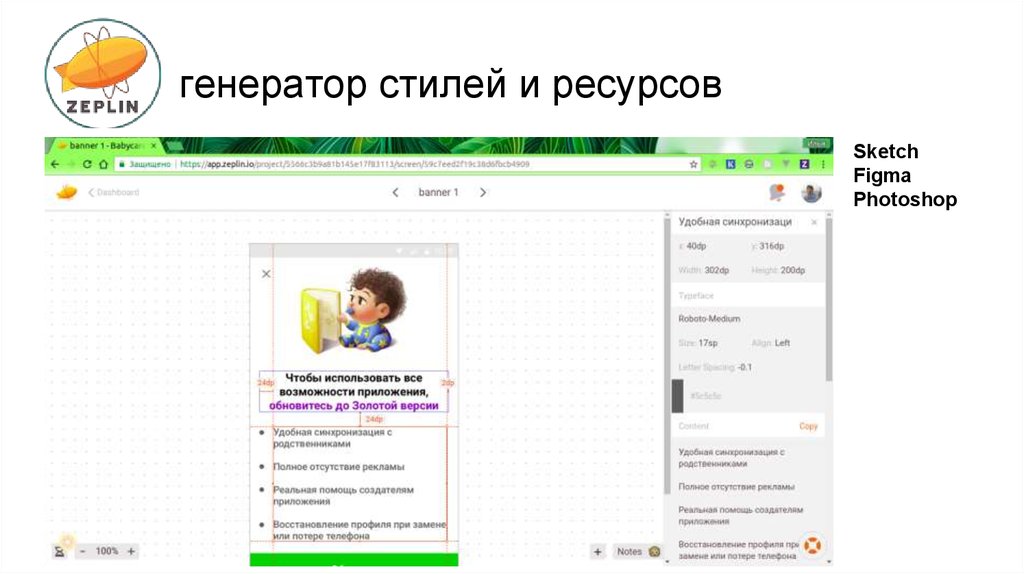Add a note with the plus button by Notes

(598, 552)
